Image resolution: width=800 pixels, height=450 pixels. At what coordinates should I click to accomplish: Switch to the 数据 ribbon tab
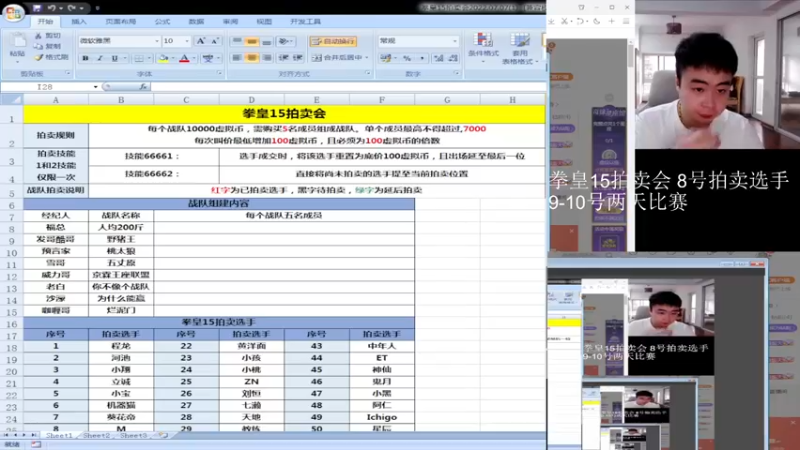point(196,21)
